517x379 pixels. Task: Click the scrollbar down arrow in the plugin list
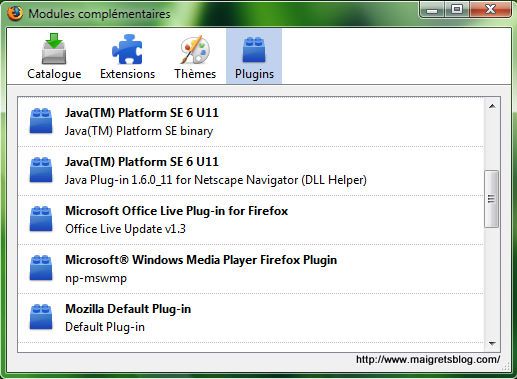click(x=492, y=343)
